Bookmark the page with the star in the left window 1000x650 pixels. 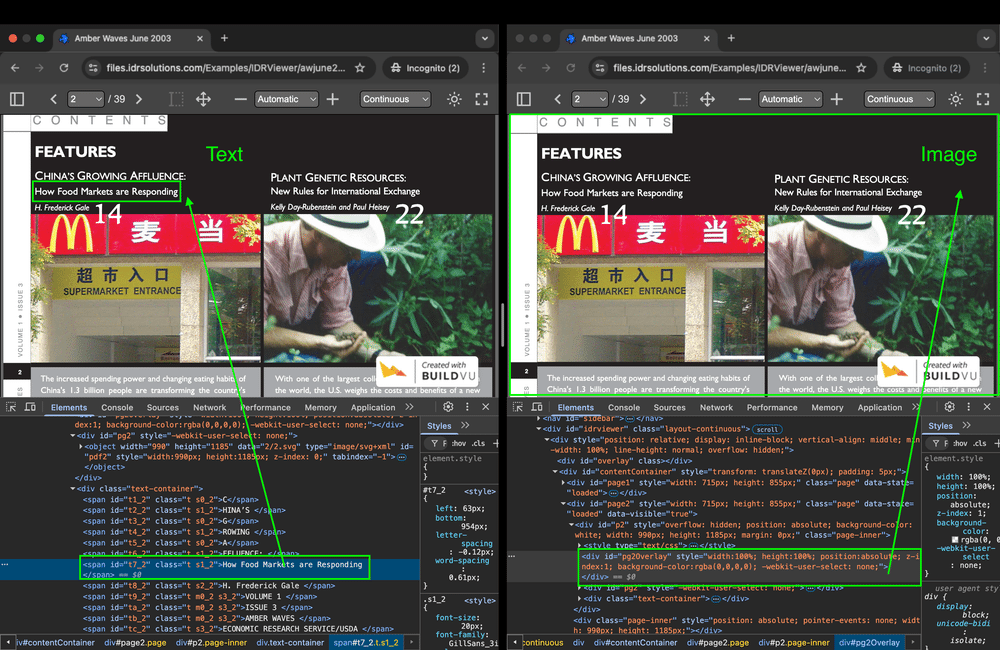(360, 68)
